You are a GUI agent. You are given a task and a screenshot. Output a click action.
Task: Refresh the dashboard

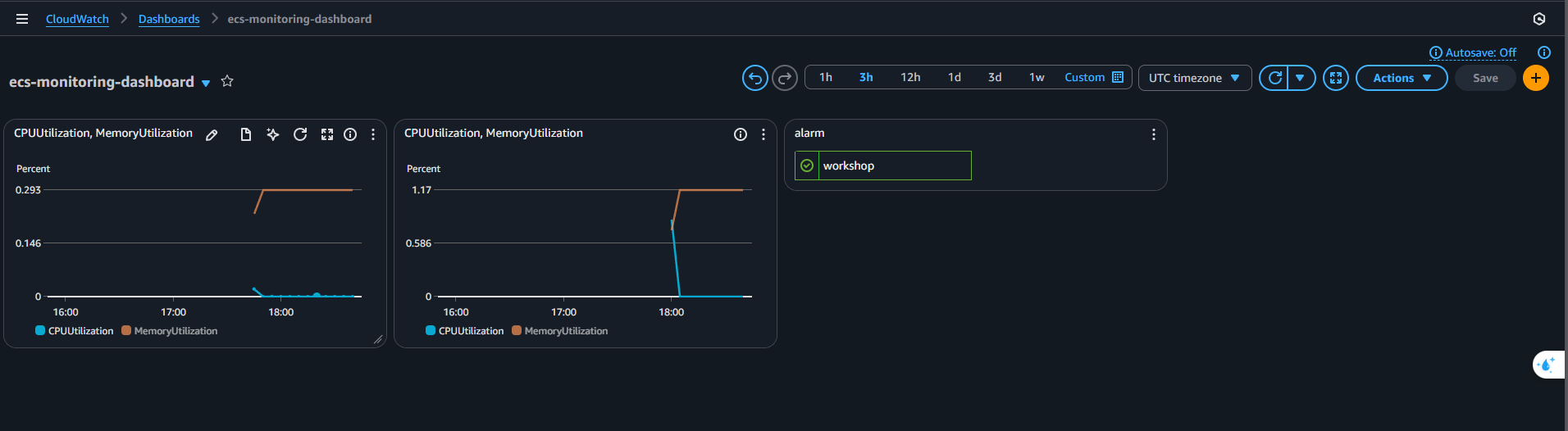[1274, 78]
